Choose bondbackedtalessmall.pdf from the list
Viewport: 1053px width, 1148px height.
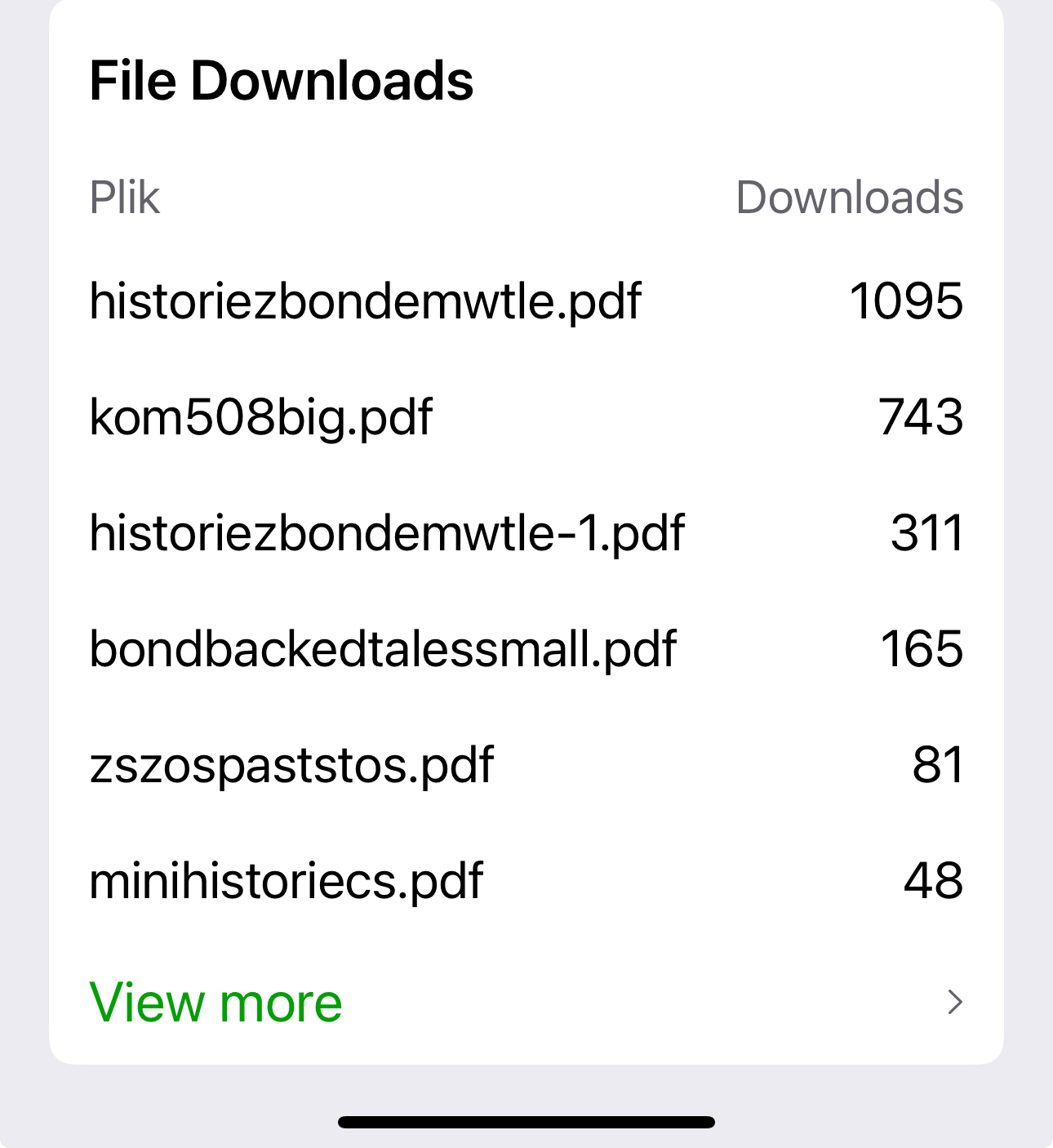(382, 649)
